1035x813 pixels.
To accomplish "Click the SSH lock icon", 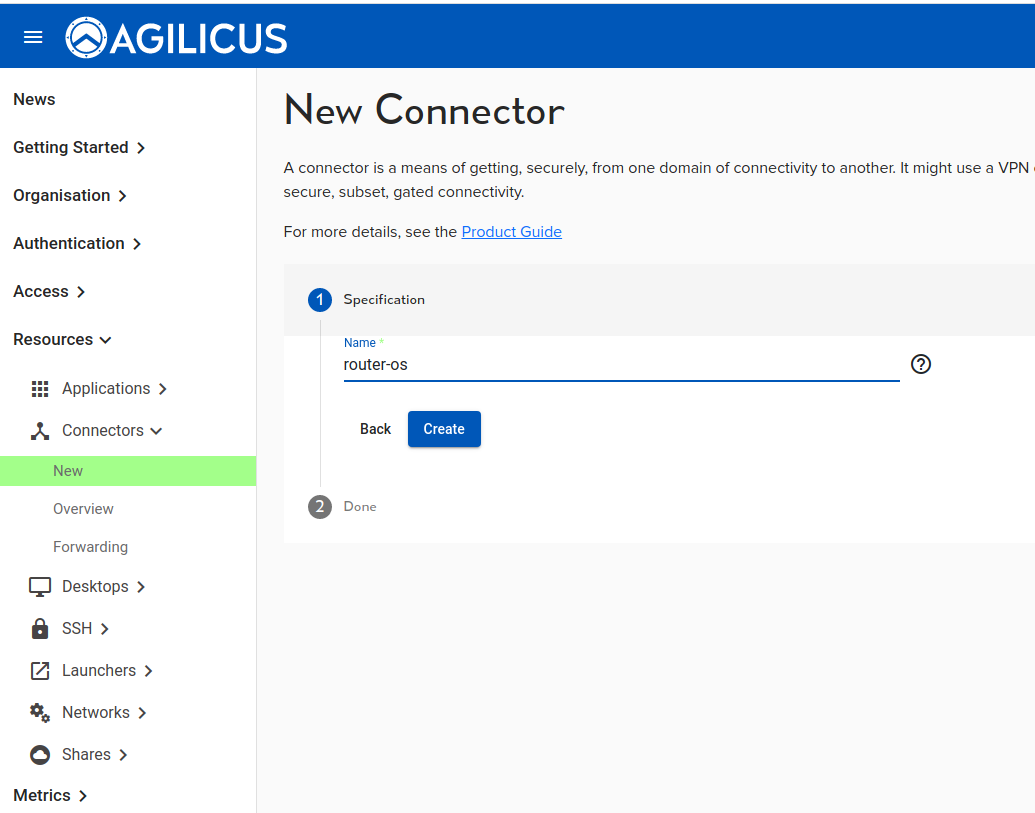I will (x=40, y=629).
